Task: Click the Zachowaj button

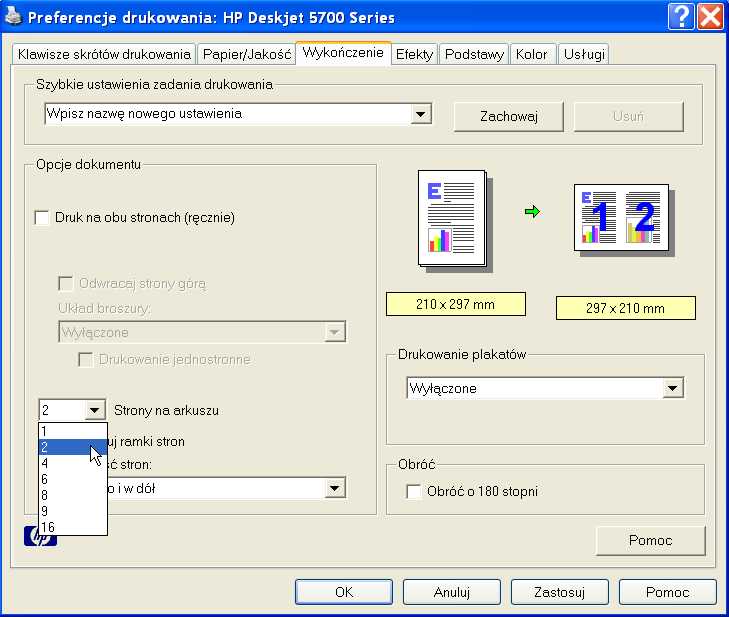Action: (509, 116)
